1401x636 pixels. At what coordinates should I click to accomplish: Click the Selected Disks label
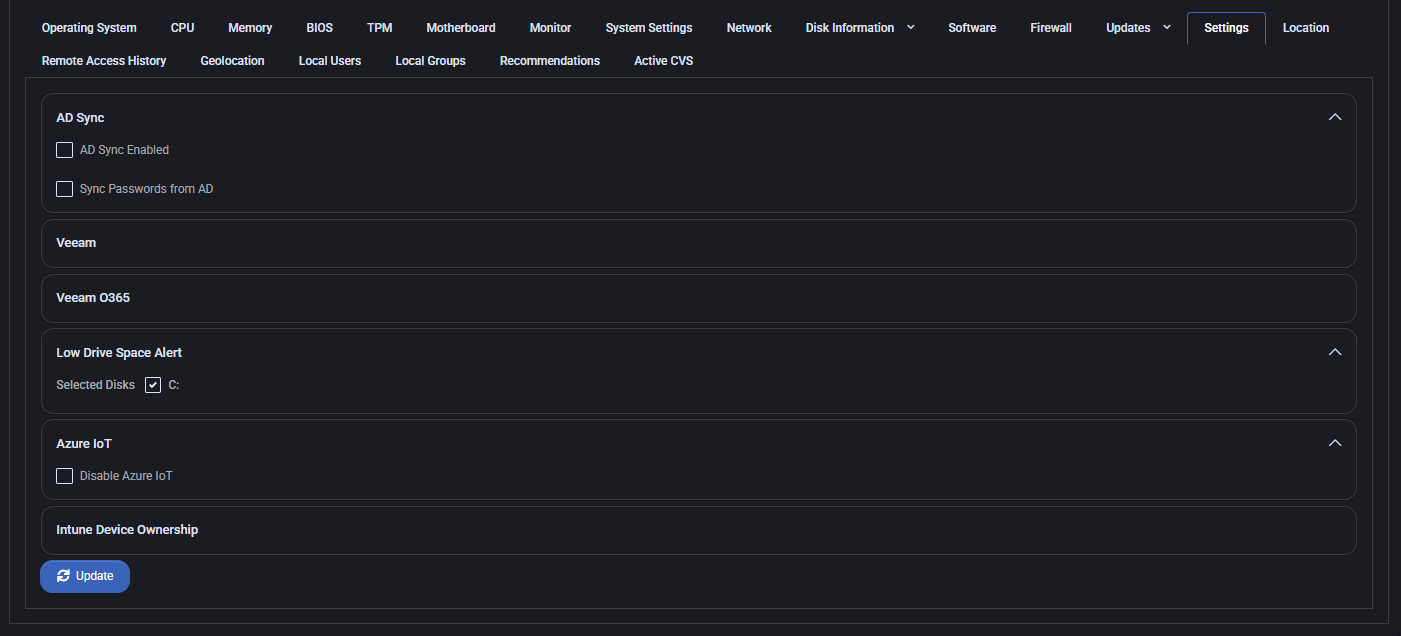coord(95,385)
